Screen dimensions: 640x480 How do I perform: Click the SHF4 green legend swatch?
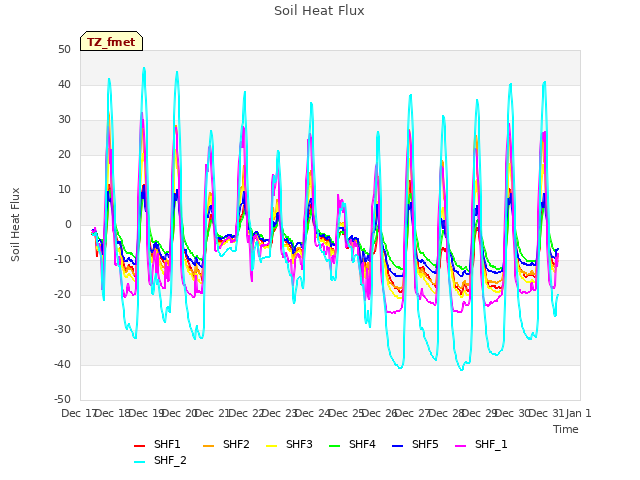pos(335,446)
